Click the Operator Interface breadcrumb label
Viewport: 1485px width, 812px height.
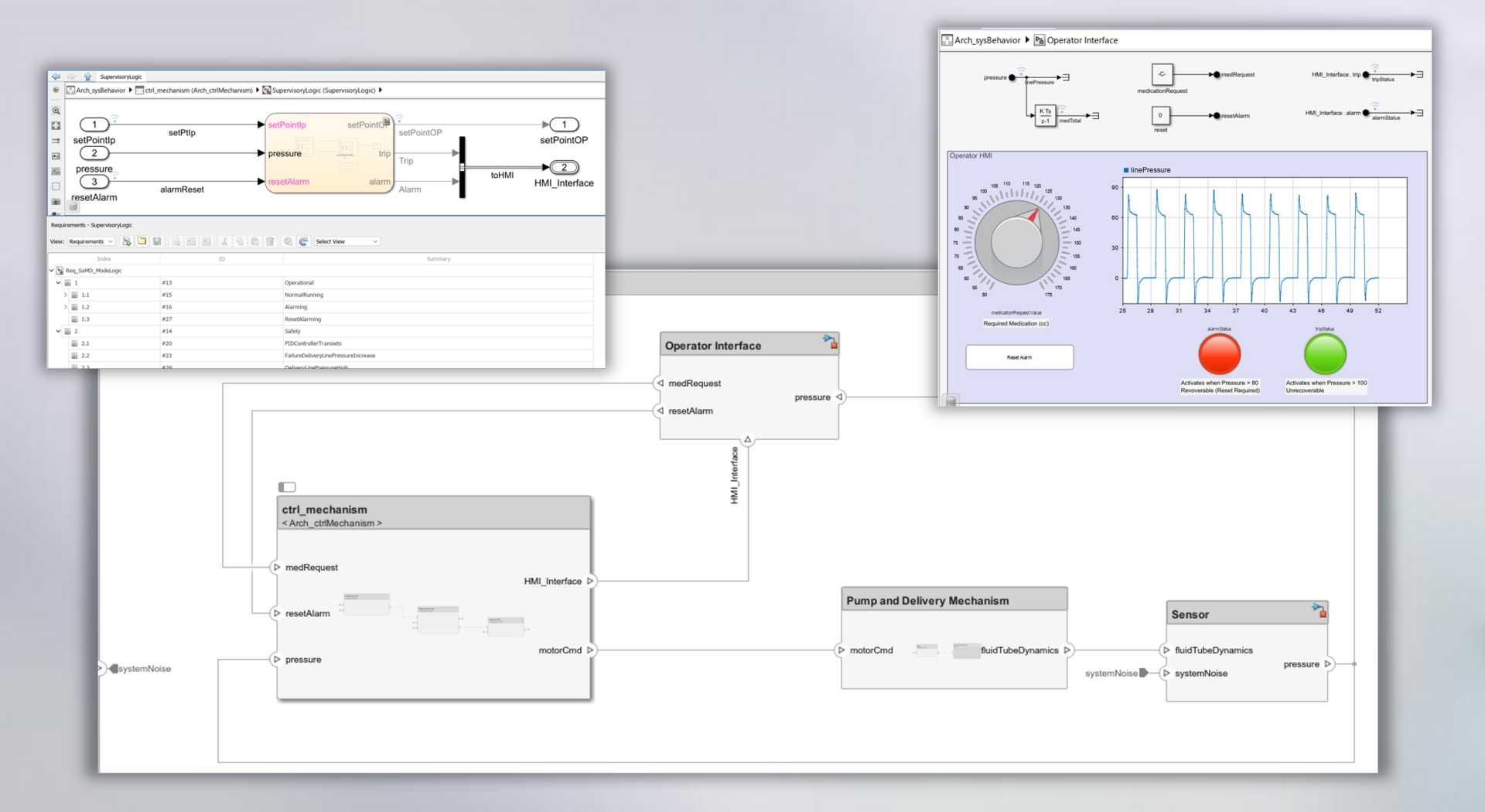click(1083, 40)
